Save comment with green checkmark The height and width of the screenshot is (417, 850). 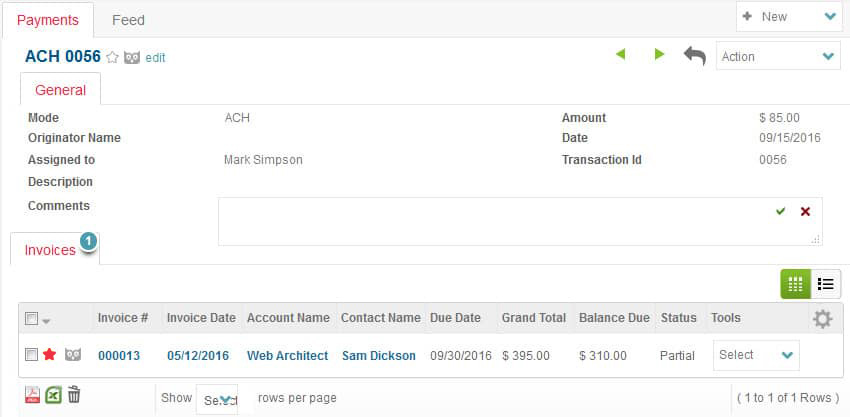tap(781, 211)
